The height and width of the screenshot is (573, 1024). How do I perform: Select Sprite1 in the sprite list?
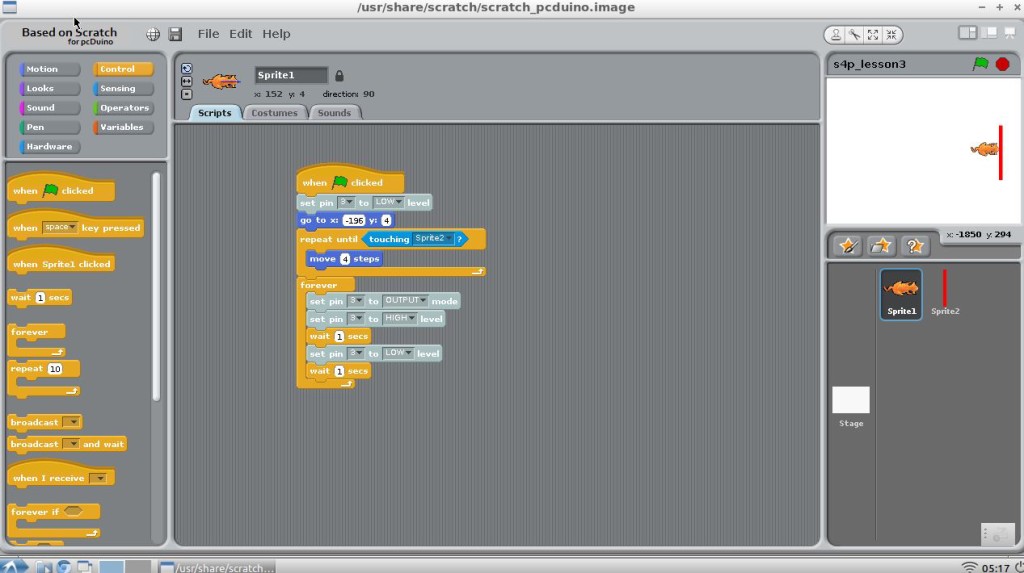tap(901, 294)
